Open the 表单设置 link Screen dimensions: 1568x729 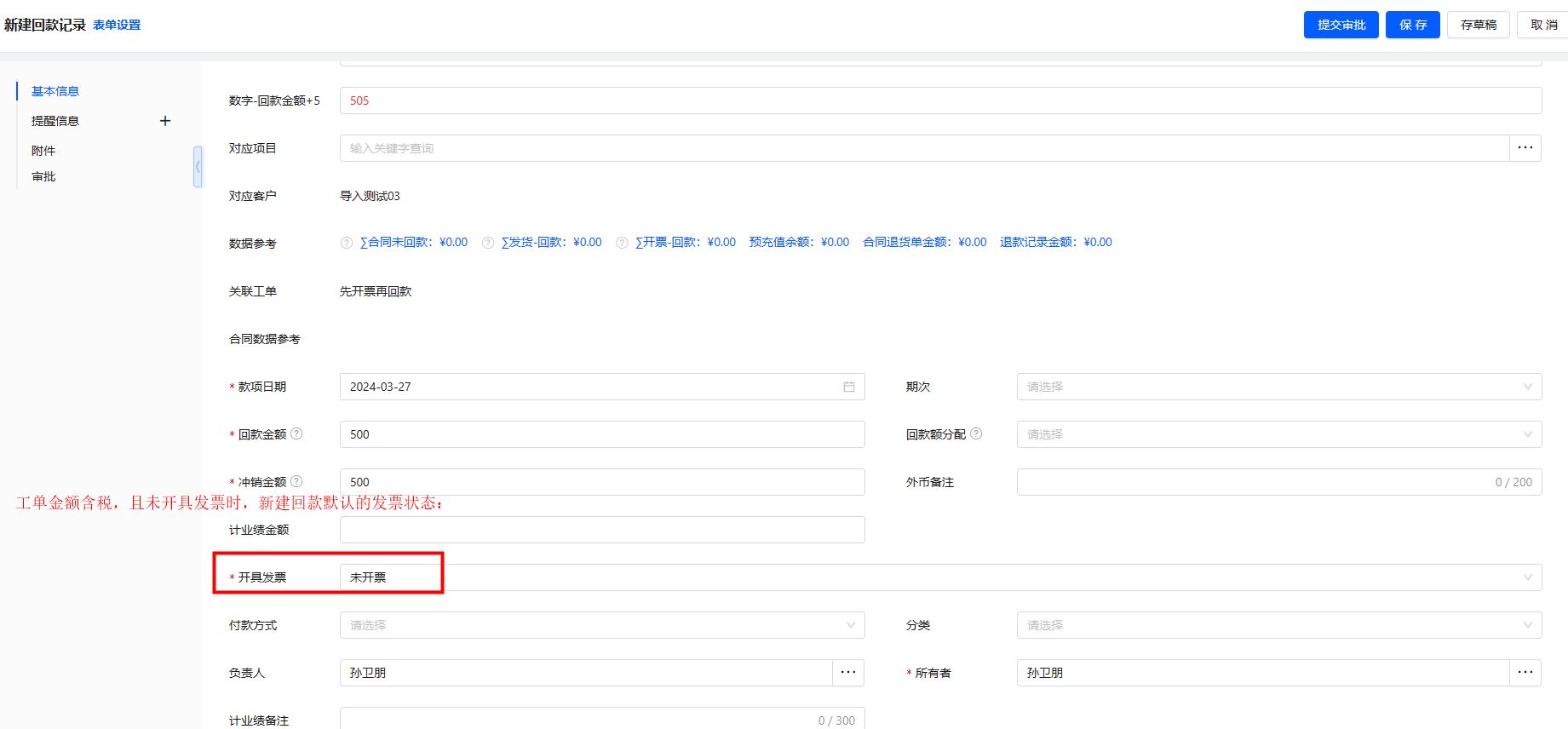click(x=117, y=25)
